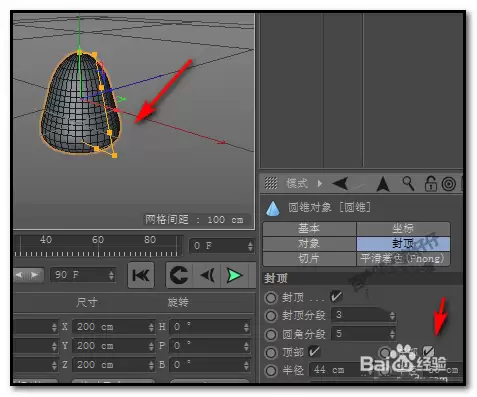The width and height of the screenshot is (477, 397).
Task: Click frame 80 on the timeline ruler
Action: tap(150, 240)
